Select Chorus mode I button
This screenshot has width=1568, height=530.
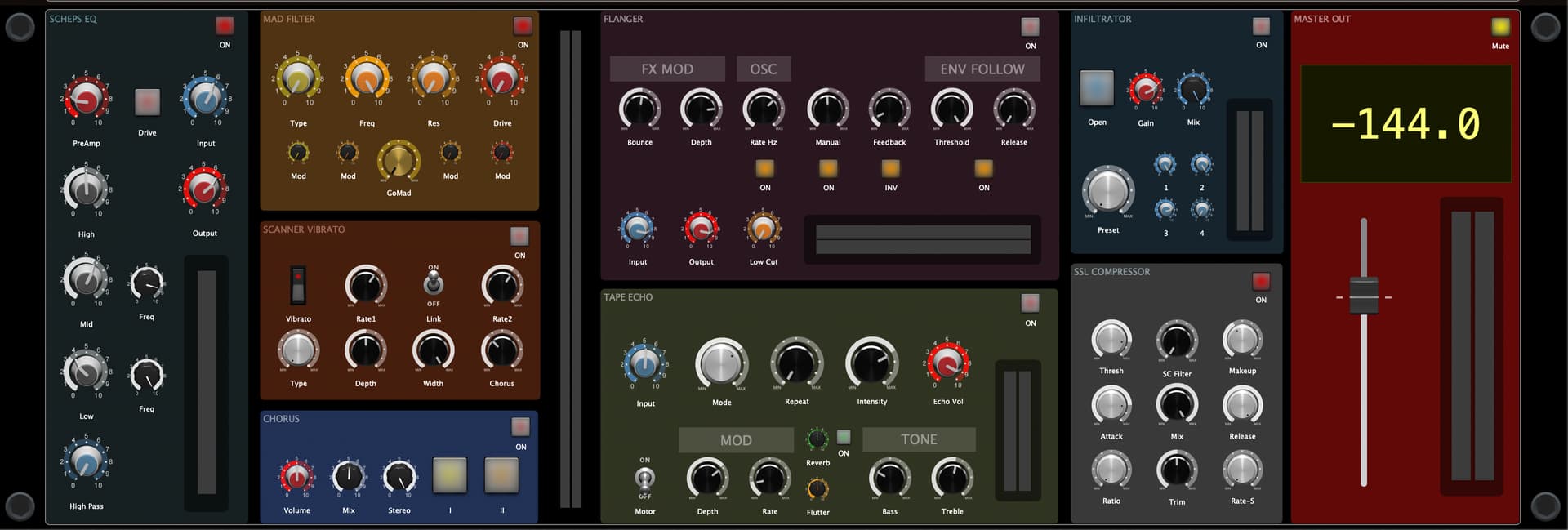450,475
